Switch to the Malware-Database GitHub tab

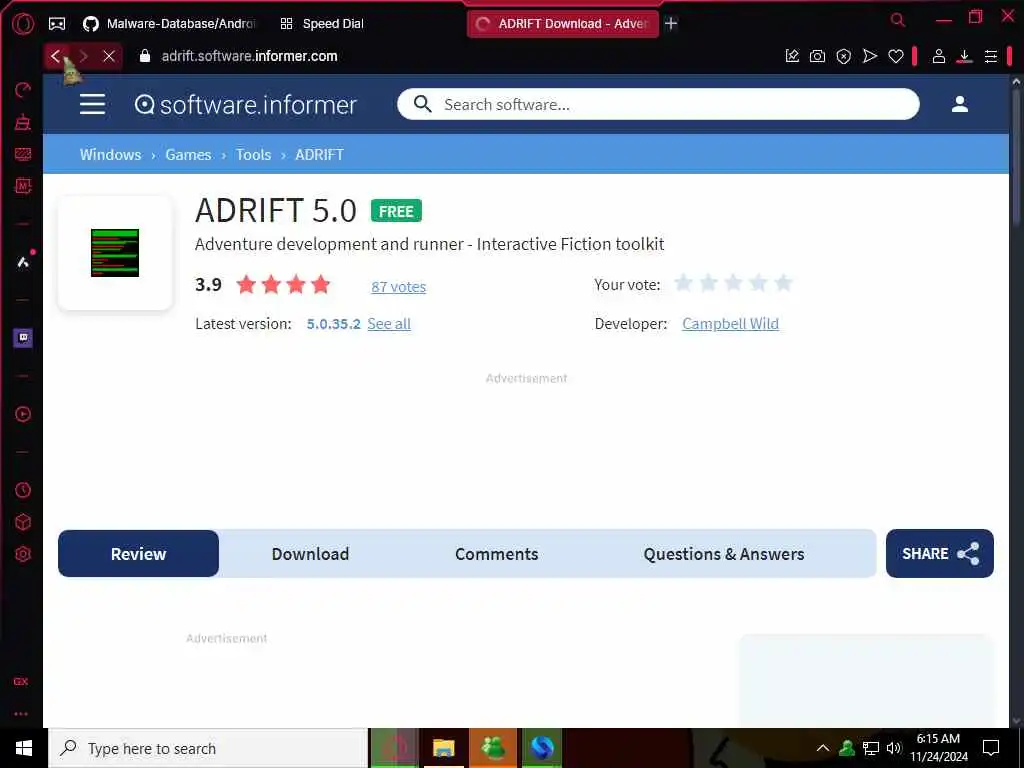pos(169,24)
